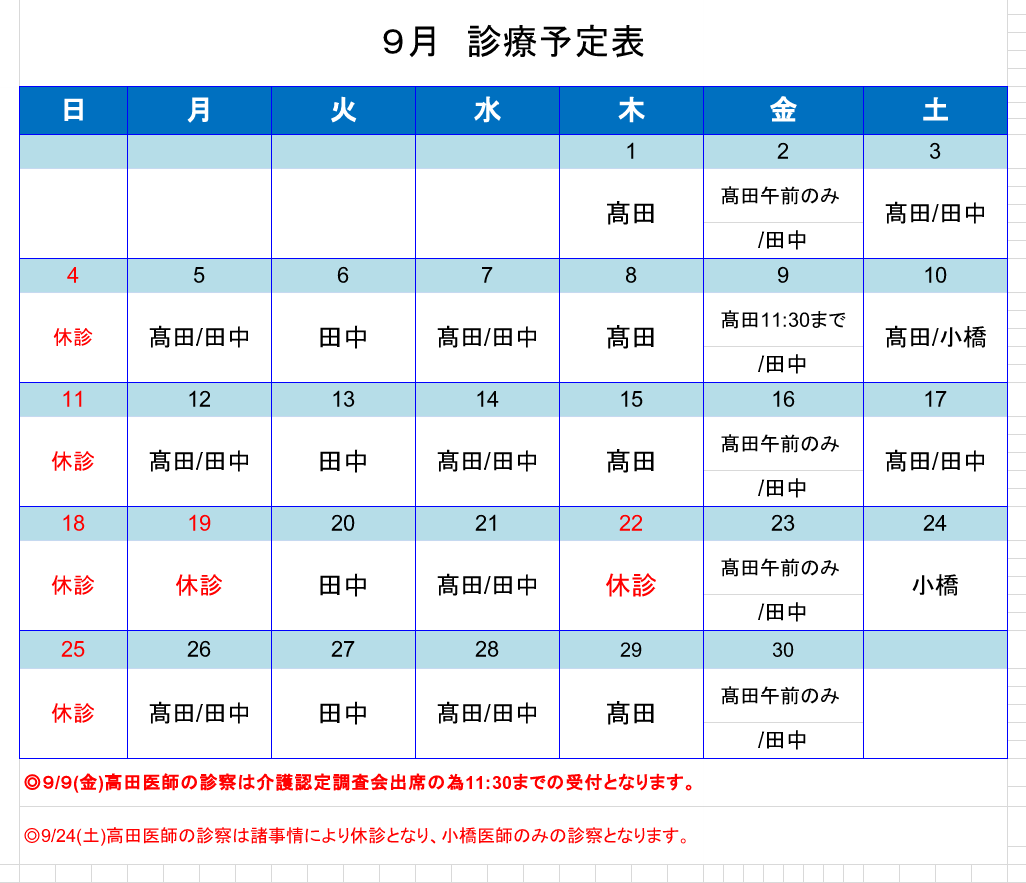Select the 水 column header

(x=487, y=111)
